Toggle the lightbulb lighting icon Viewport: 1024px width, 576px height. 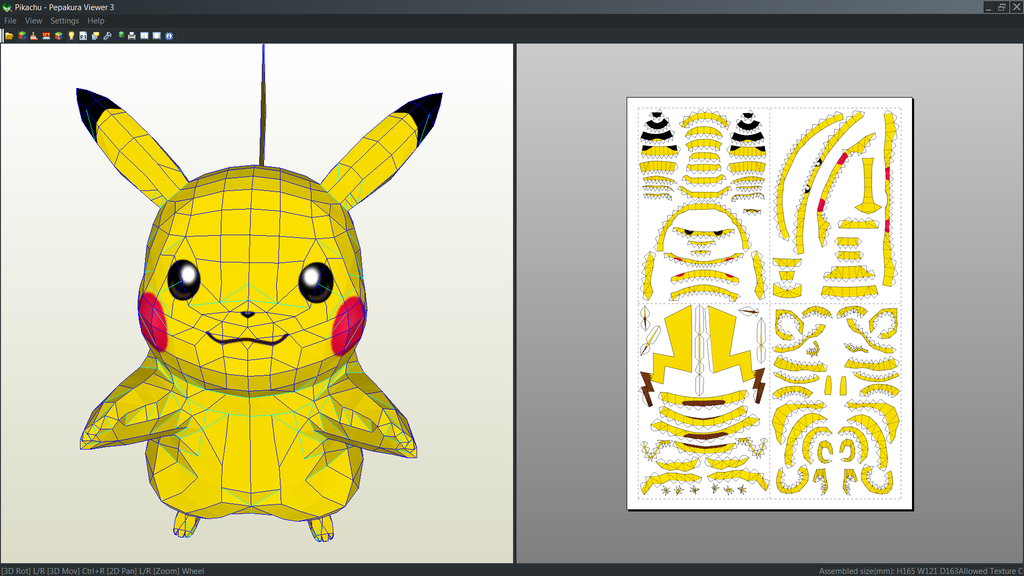[x=71, y=36]
